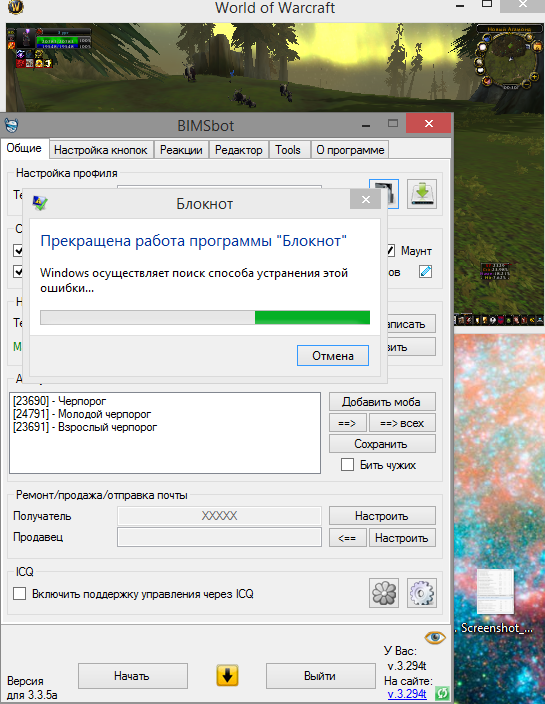The image size is (545, 704).
Task: Enable Бить чужих checkbox
Action: point(347,465)
